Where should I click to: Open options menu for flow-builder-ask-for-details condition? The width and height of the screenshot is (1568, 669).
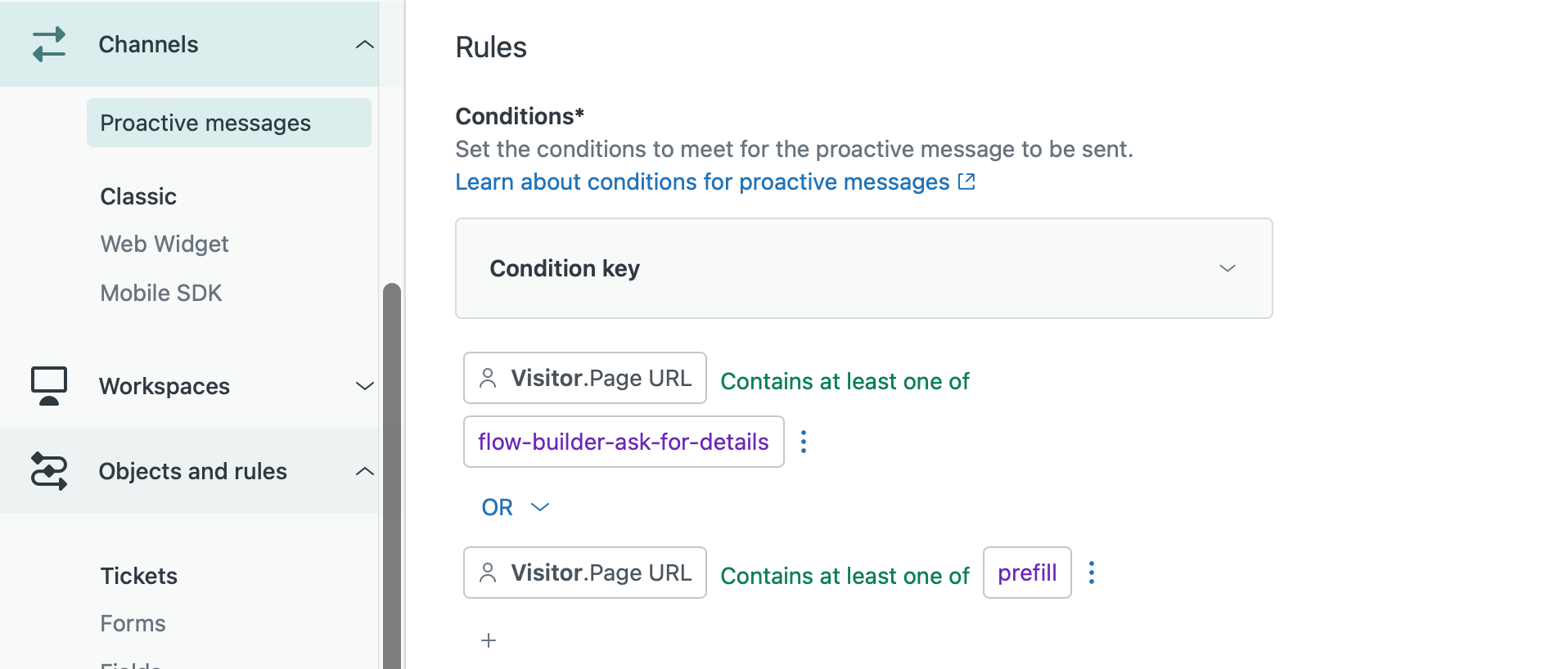[804, 442]
